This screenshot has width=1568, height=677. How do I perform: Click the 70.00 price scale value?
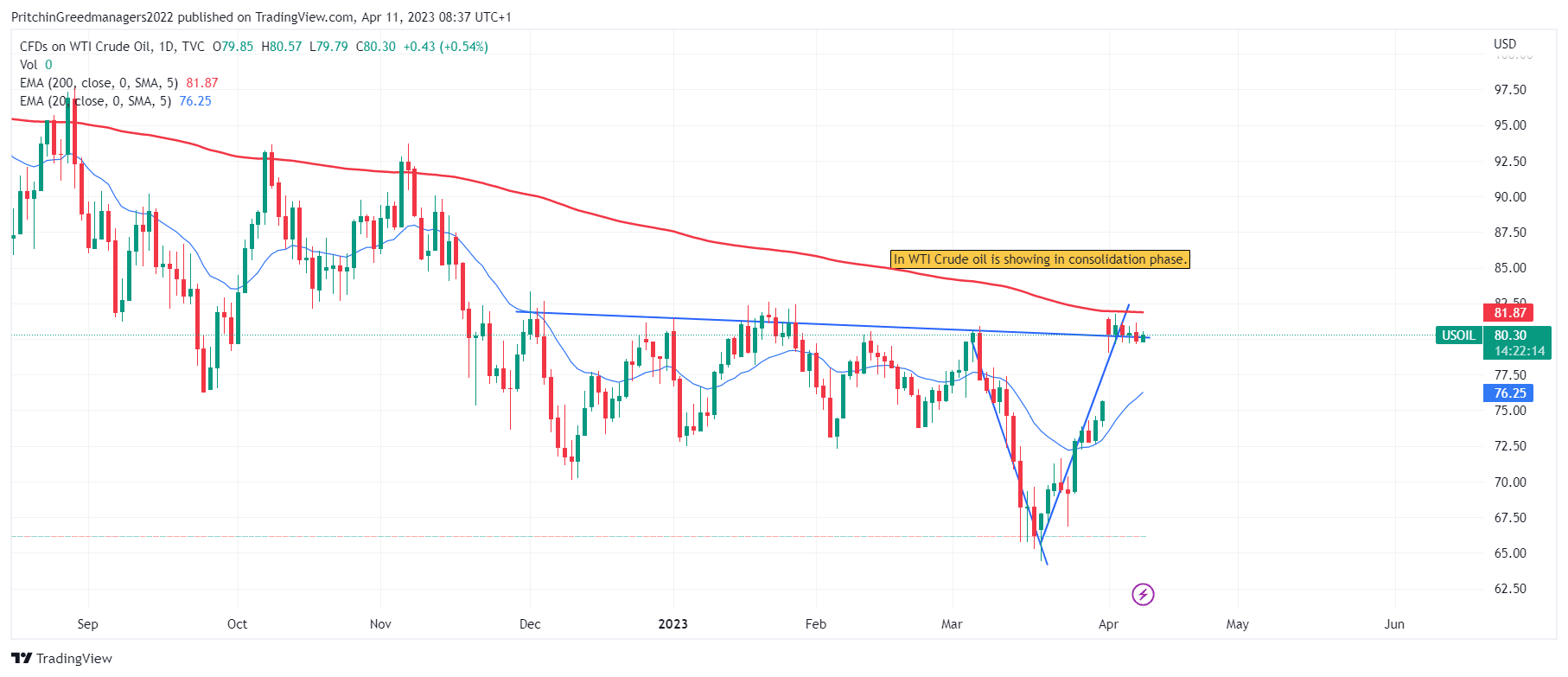click(x=1510, y=482)
